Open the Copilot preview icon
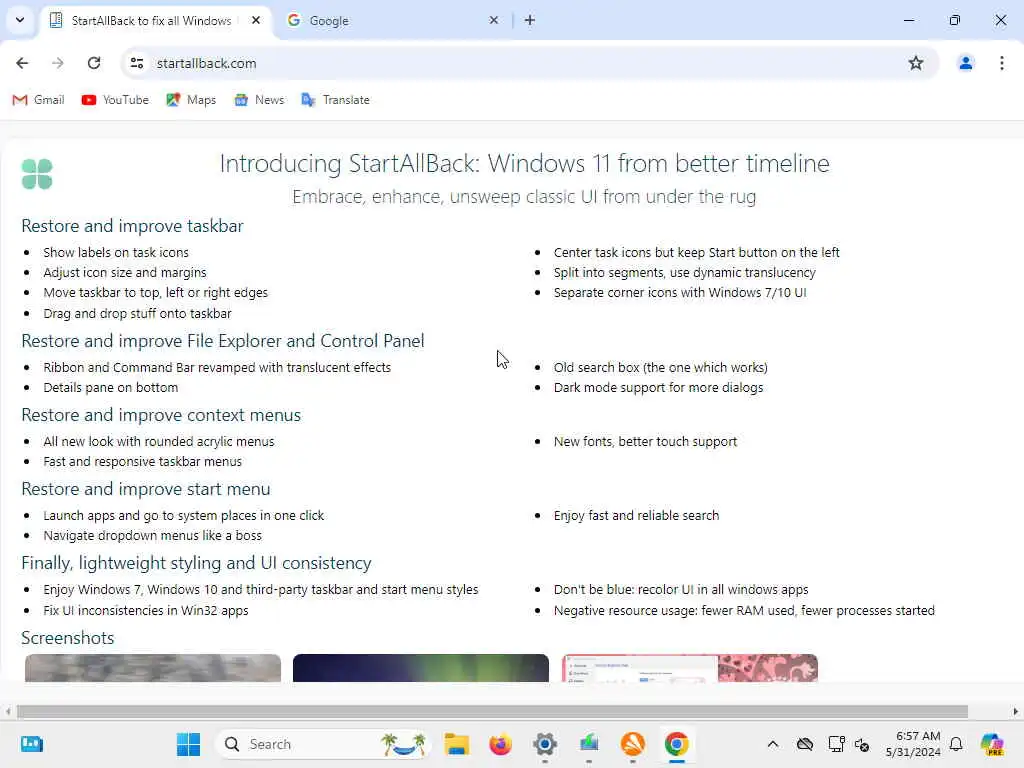The width and height of the screenshot is (1024, 768). click(x=992, y=744)
